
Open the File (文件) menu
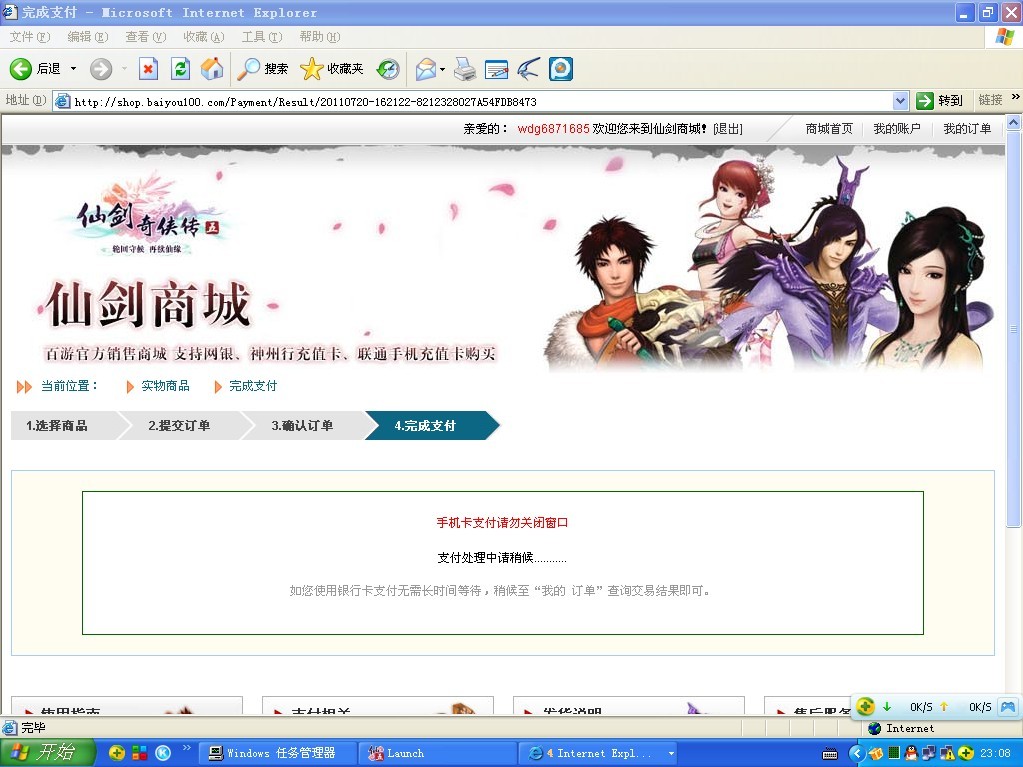click(29, 37)
